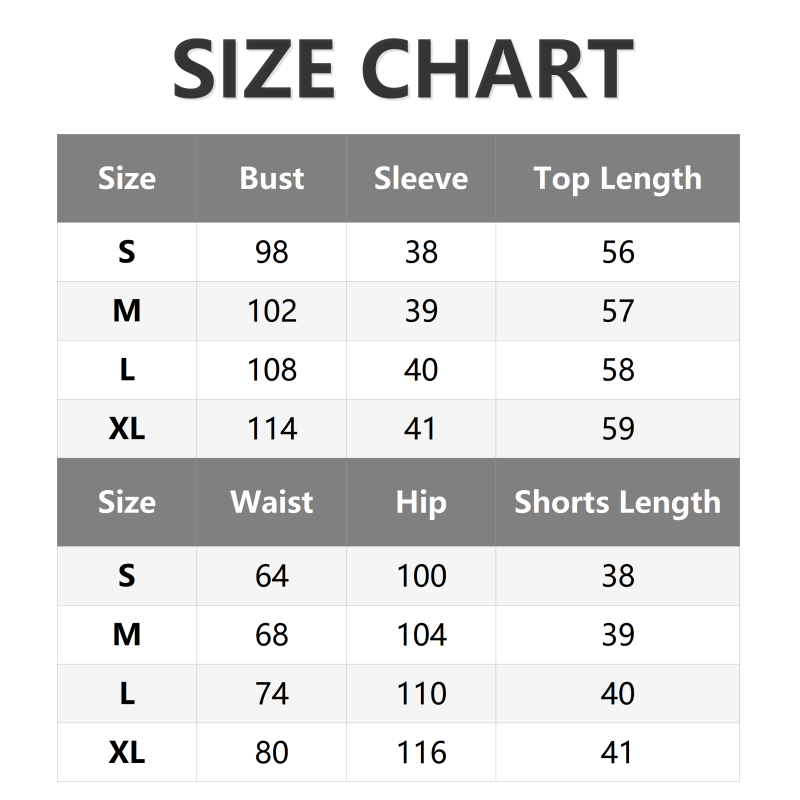
Task: Click the Shorts Length column header
Action: point(617,502)
